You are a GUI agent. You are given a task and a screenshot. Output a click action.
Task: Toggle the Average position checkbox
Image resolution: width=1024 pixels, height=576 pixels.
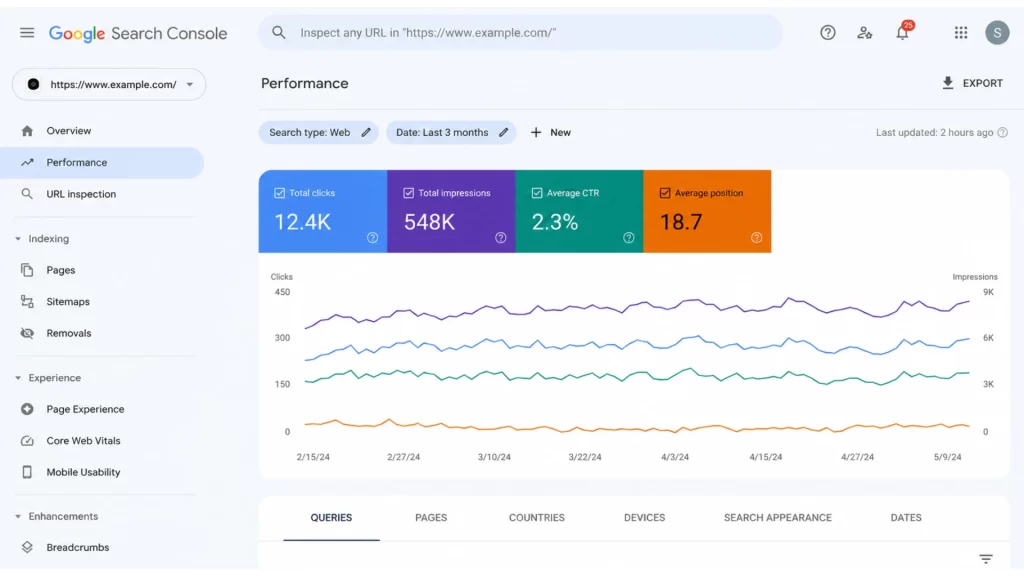click(x=665, y=193)
